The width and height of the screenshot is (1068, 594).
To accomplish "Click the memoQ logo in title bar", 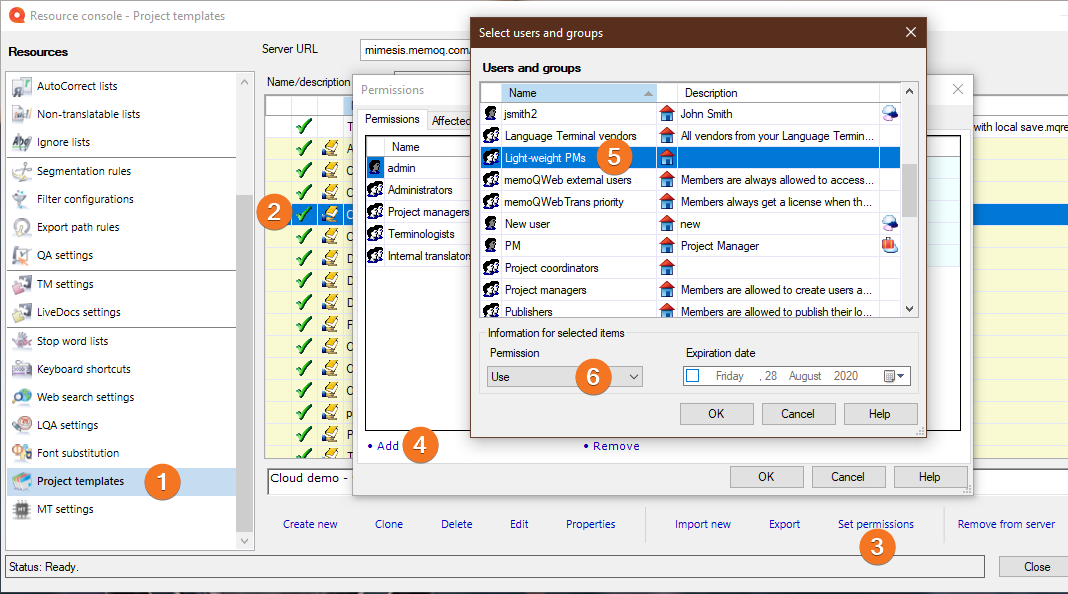I will click(16, 15).
